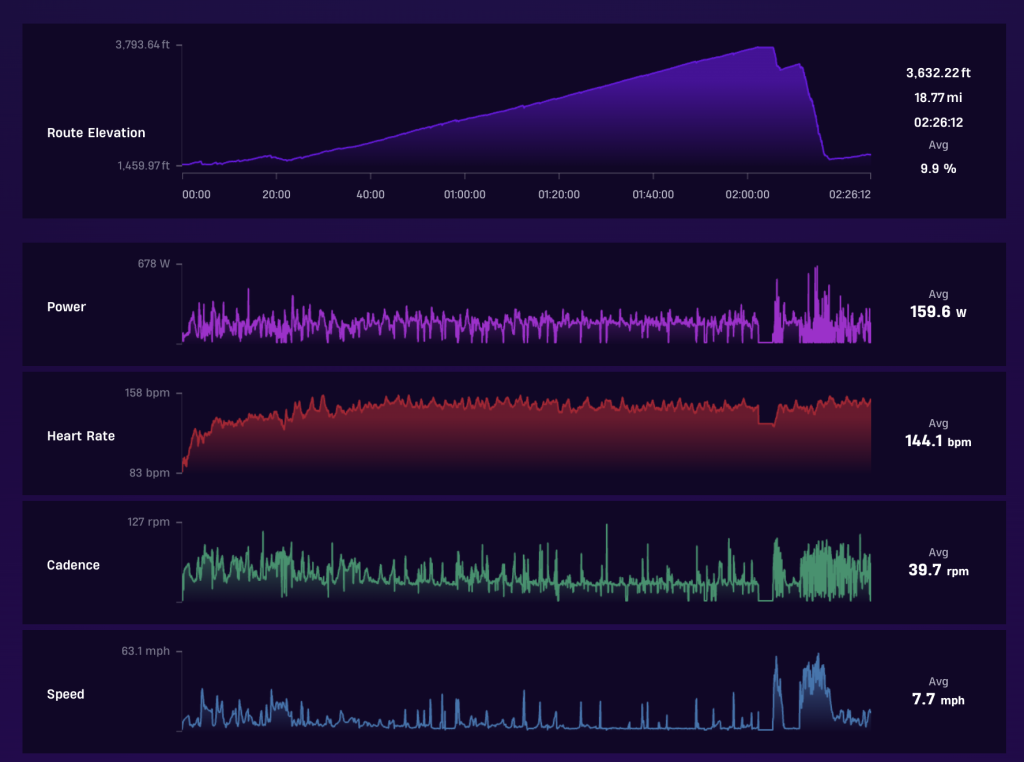
Task: Click the Speed chart label
Action: 65,694
